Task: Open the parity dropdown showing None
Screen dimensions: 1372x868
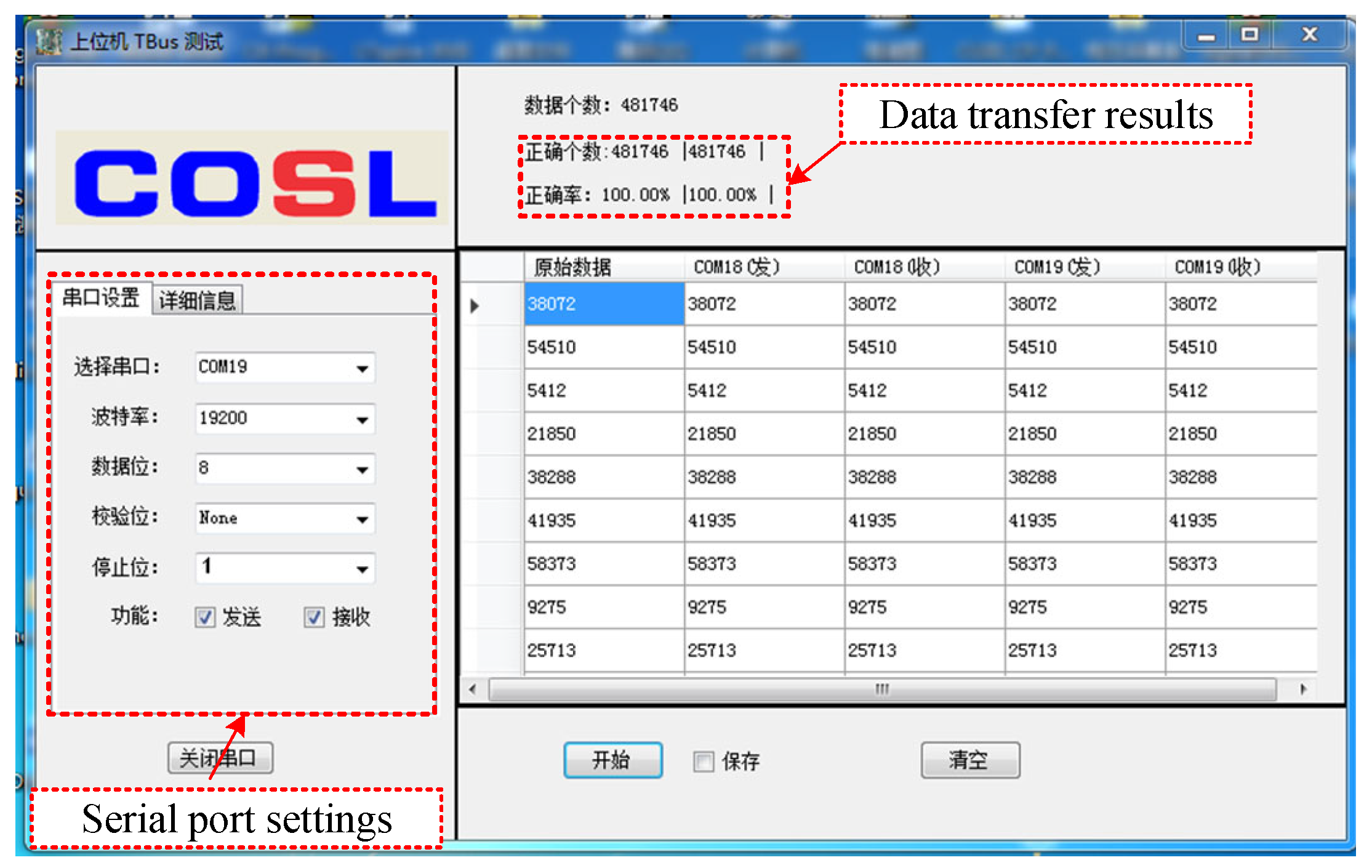Action: coord(362,520)
